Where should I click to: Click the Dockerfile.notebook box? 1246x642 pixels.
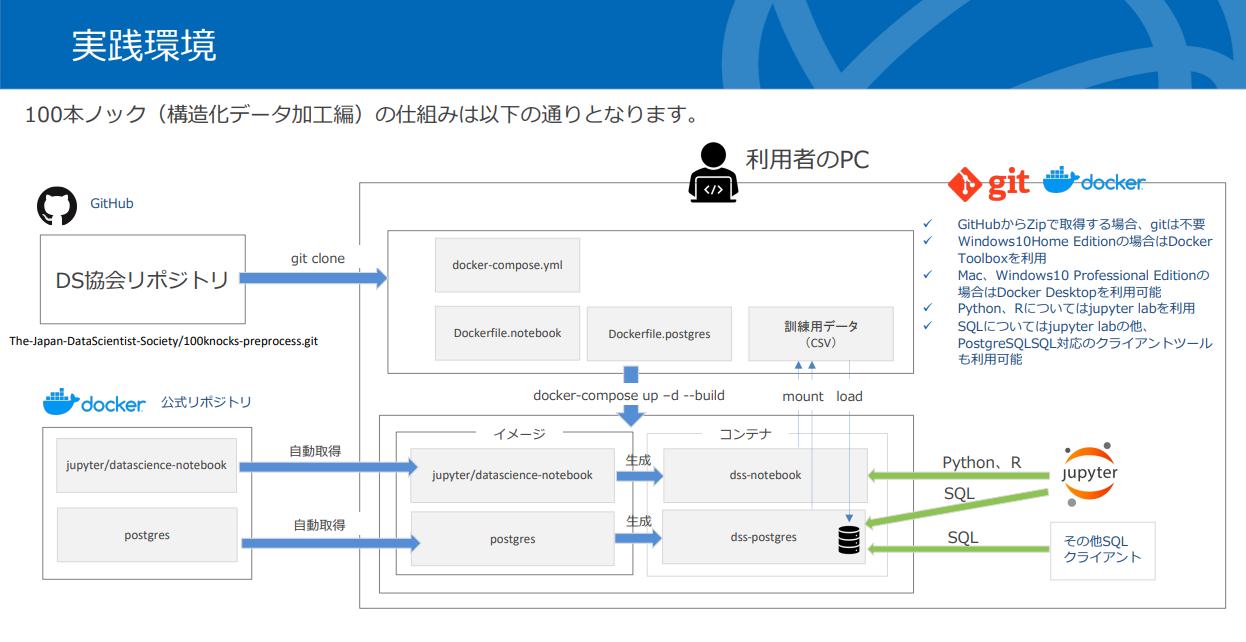coord(507,333)
